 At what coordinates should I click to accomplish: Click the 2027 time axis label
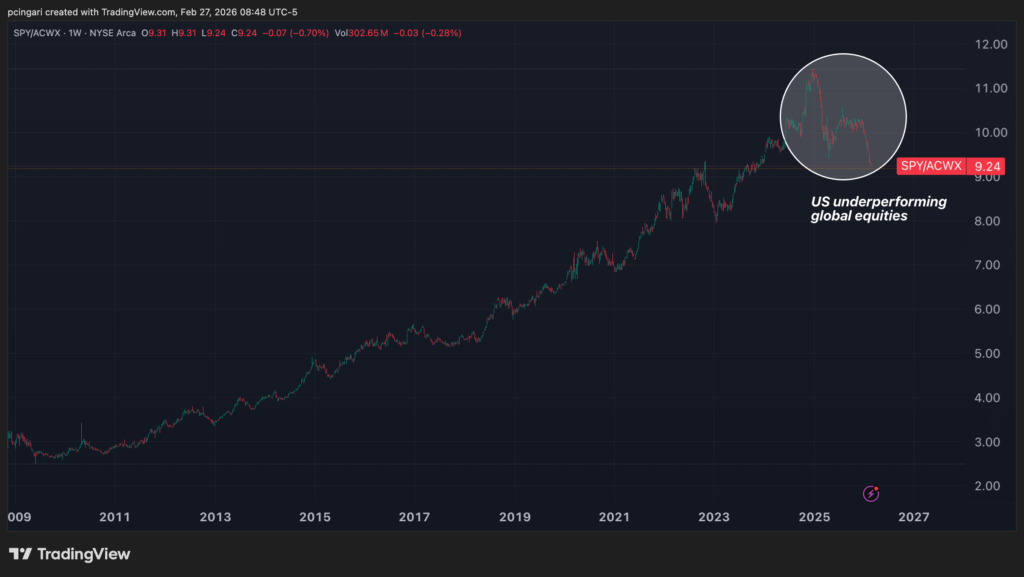pos(914,517)
